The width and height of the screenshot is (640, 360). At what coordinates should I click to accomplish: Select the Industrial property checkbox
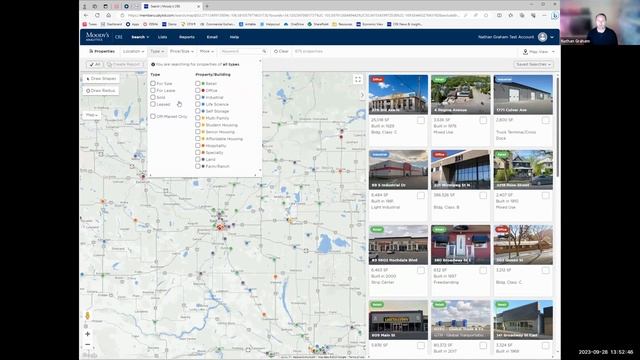pyautogui.click(x=198, y=97)
